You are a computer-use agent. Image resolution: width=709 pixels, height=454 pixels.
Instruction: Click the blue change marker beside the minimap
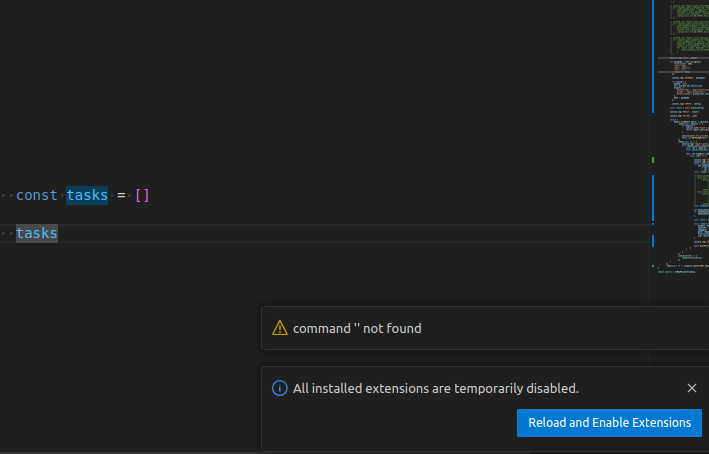(653, 60)
